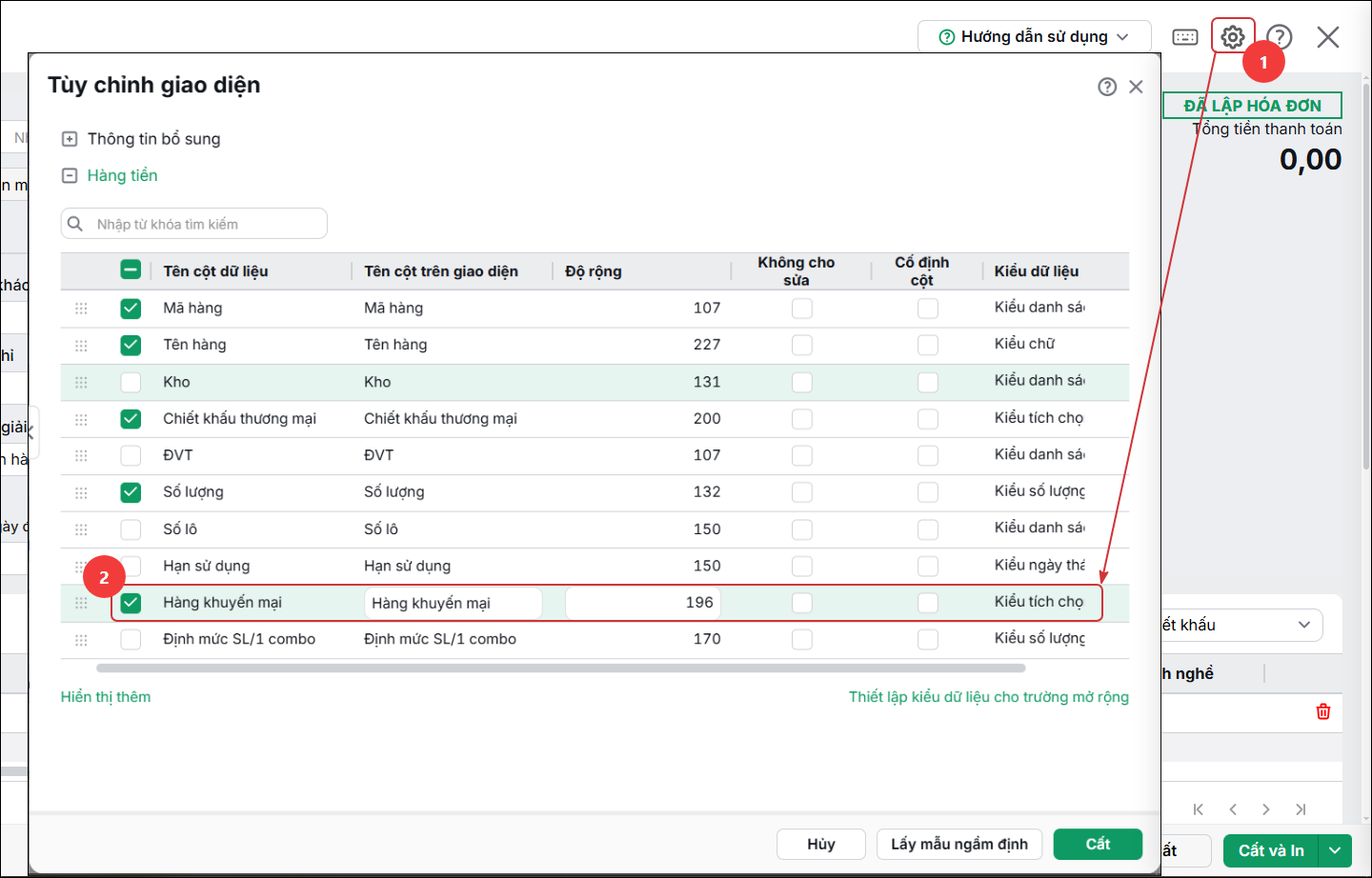This screenshot has width=1372, height=878.
Task: Grab drag handle of ĐVT row
Action: (x=81, y=456)
